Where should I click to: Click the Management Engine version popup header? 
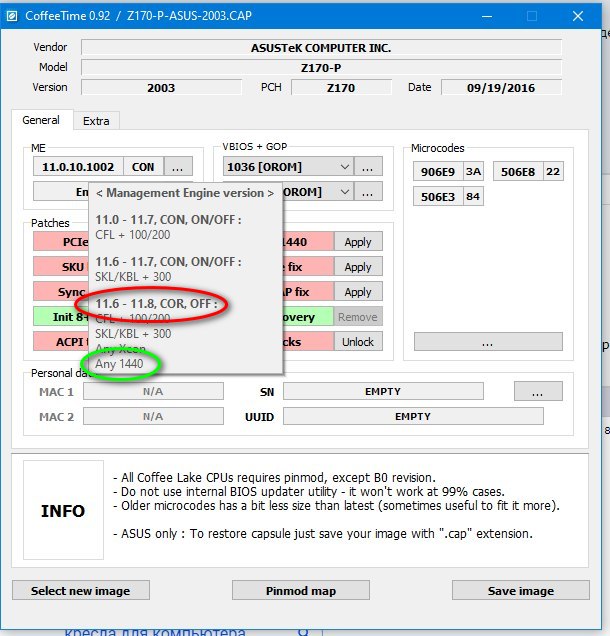(x=185, y=193)
